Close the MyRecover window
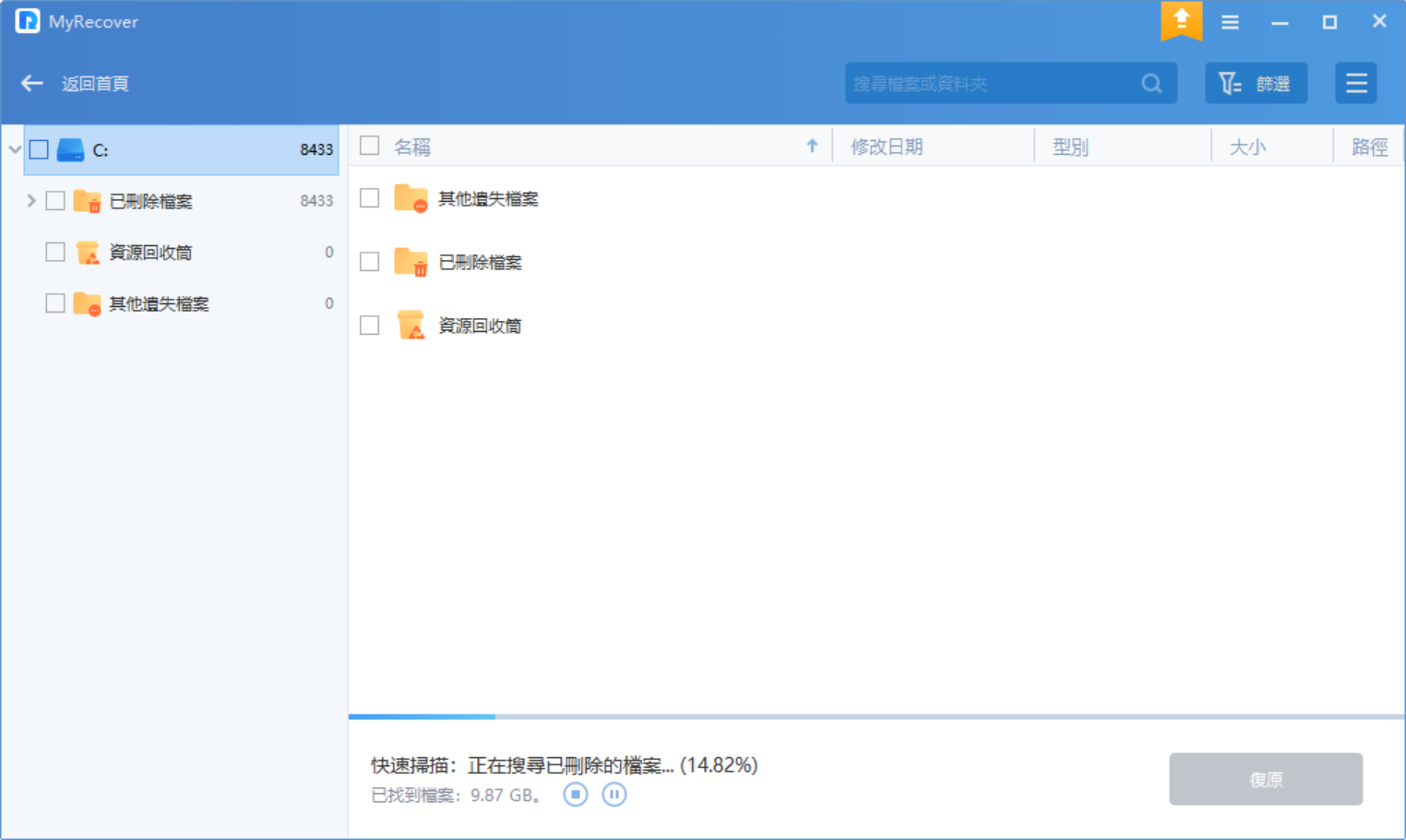The height and width of the screenshot is (840, 1406). pos(1379,21)
